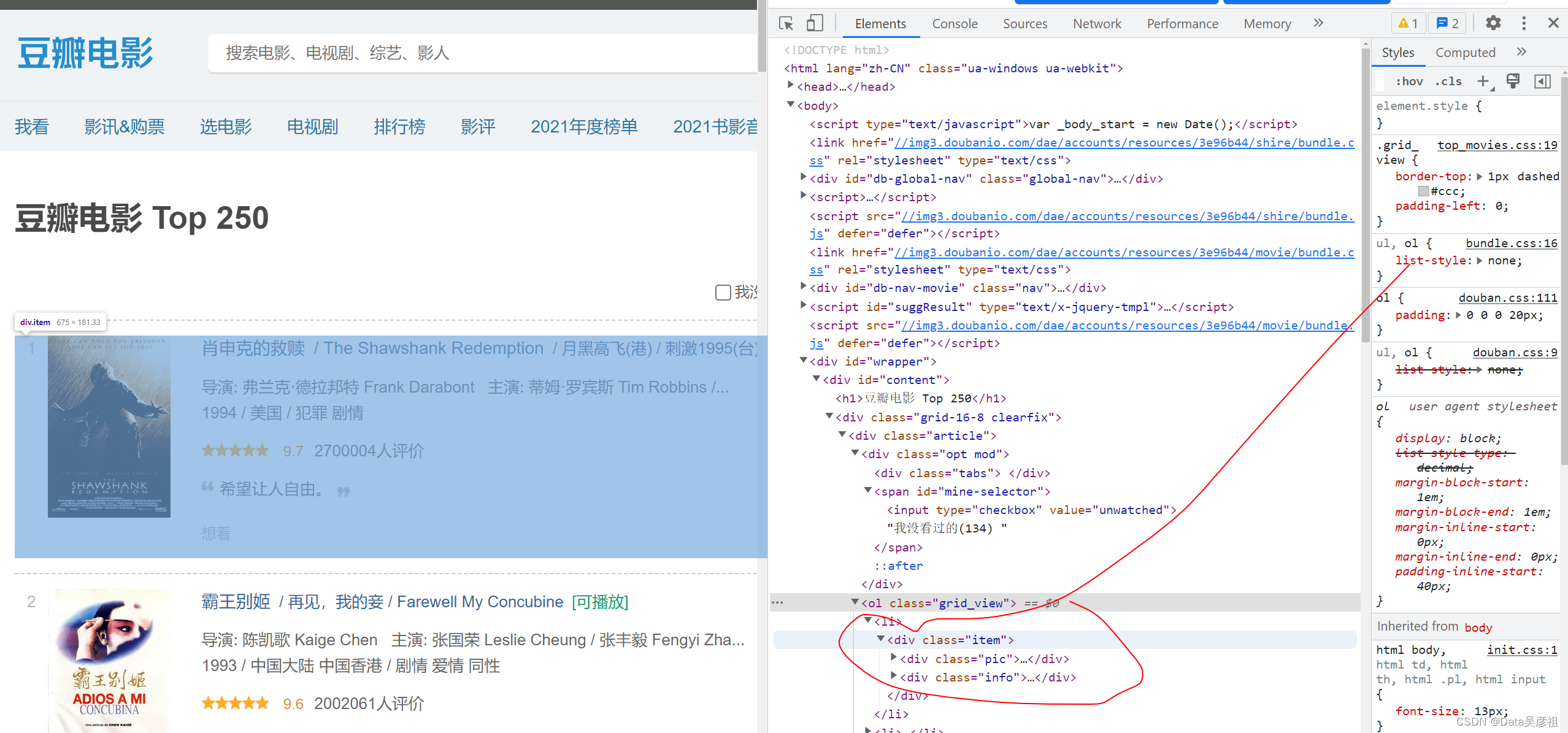This screenshot has height=733, width=1568.
Task: Collapse the body element
Action: tap(791, 105)
